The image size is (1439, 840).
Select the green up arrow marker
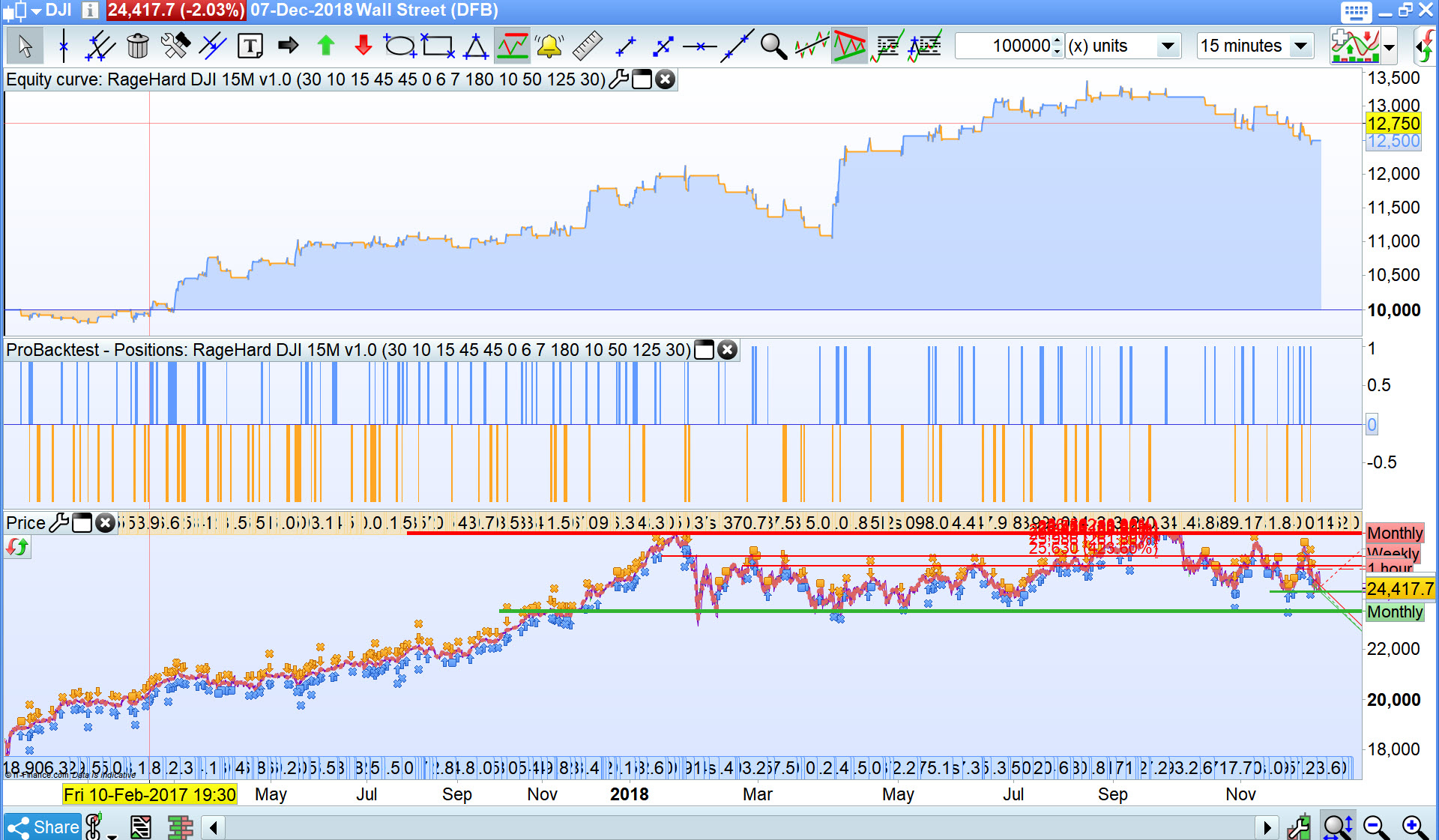point(325,46)
